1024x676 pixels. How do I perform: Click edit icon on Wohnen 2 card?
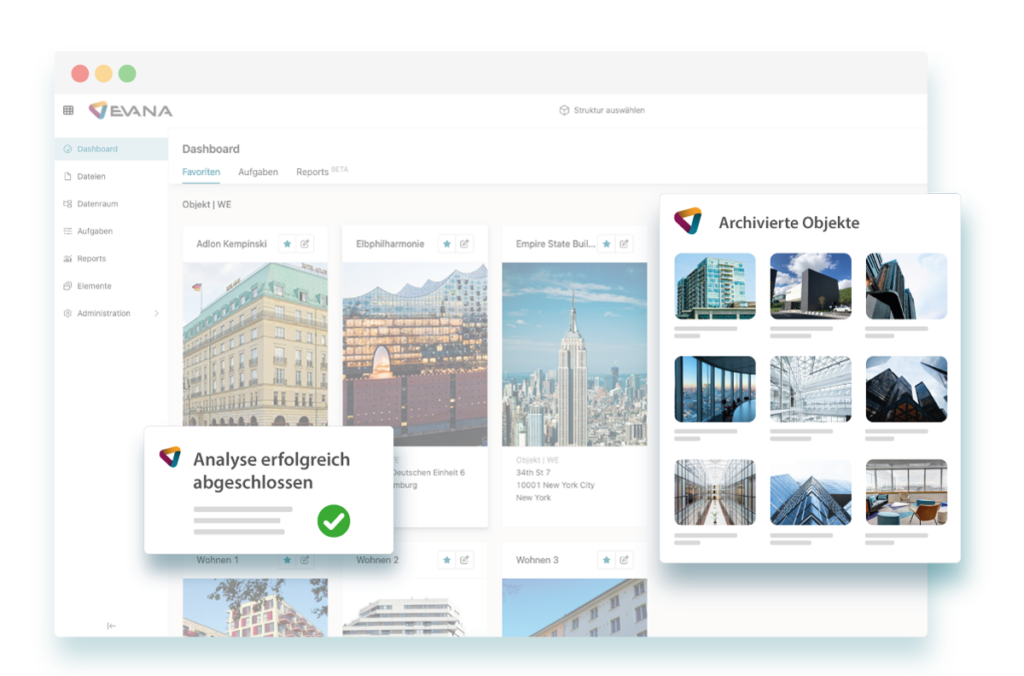(465, 560)
